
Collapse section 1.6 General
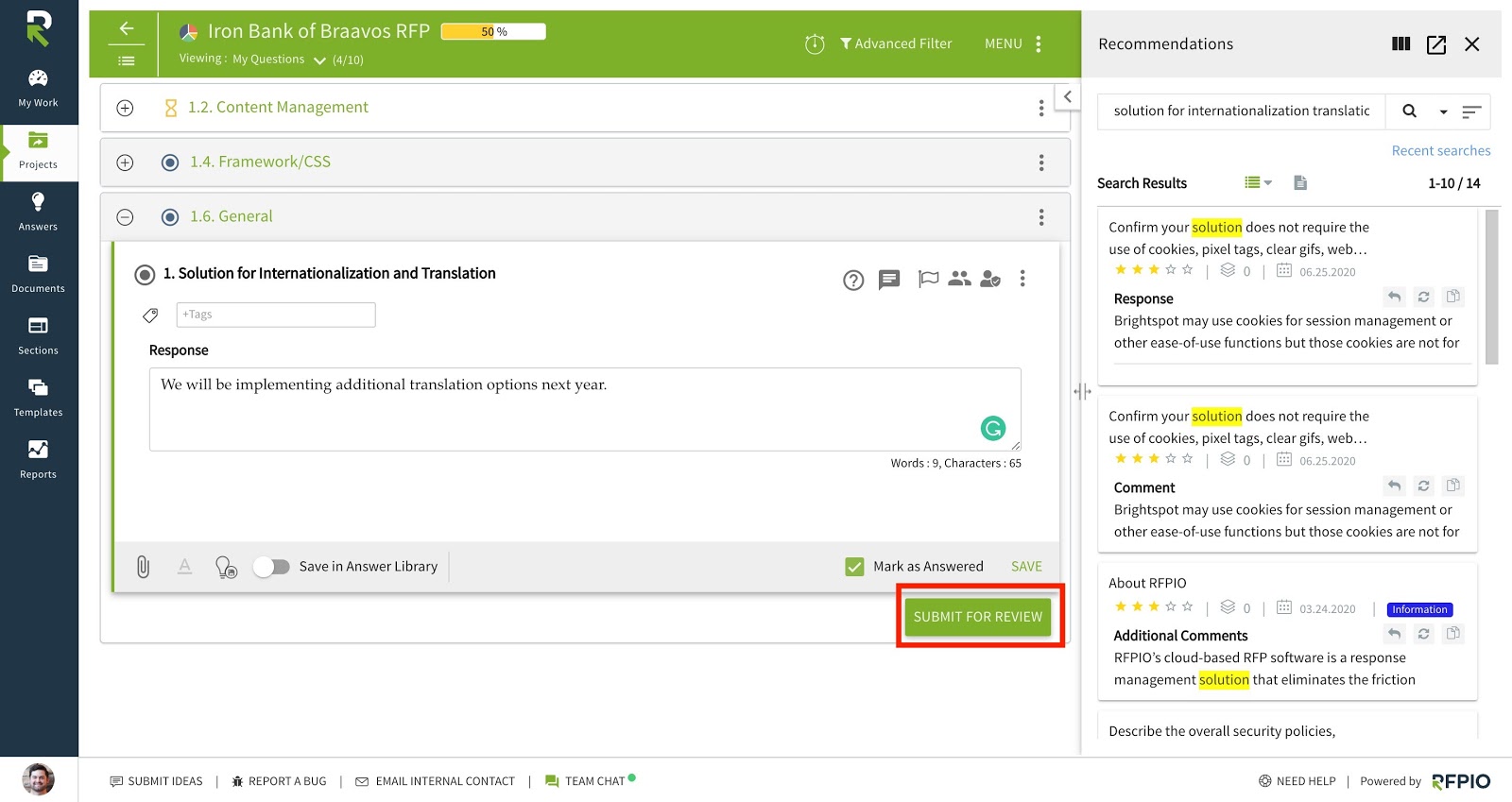125,217
